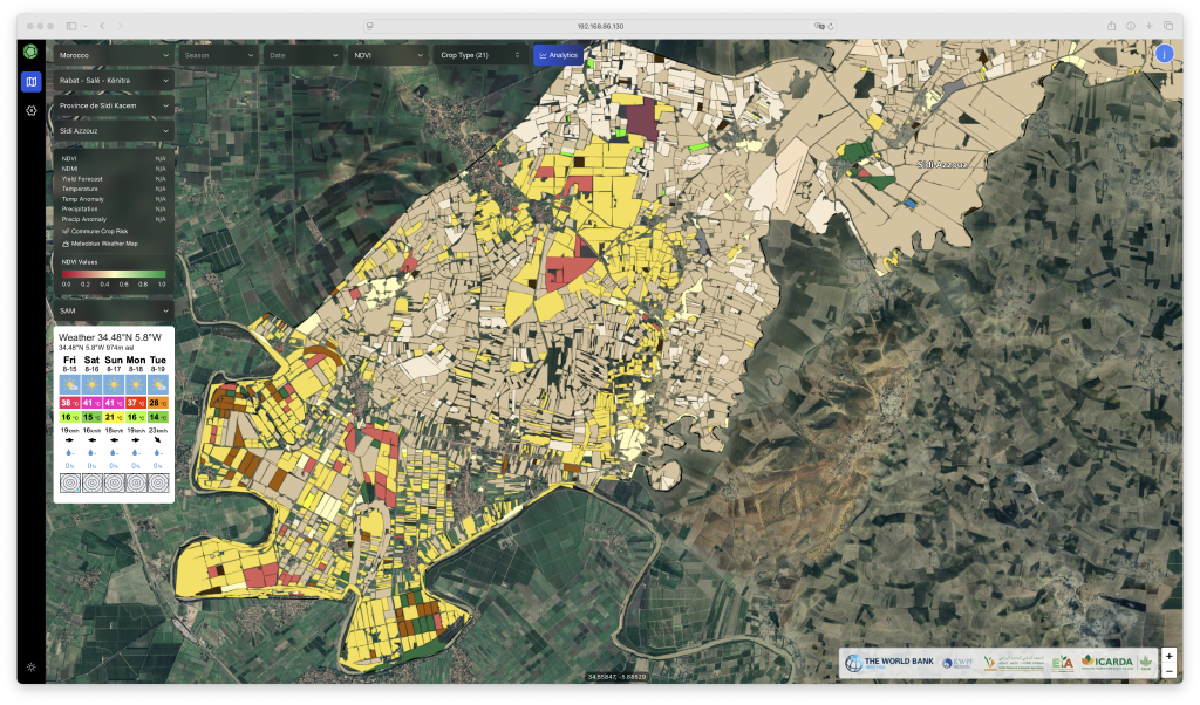1200x705 pixels.
Task: Open Safari's tab overview icon
Action: pos(1168,25)
